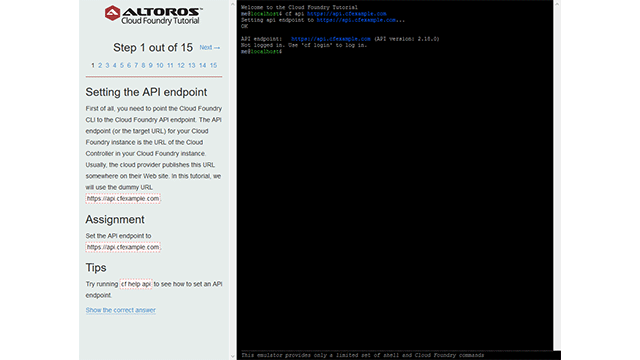
Task: Click the dummy URL code under Assignment
Action: 123,247
